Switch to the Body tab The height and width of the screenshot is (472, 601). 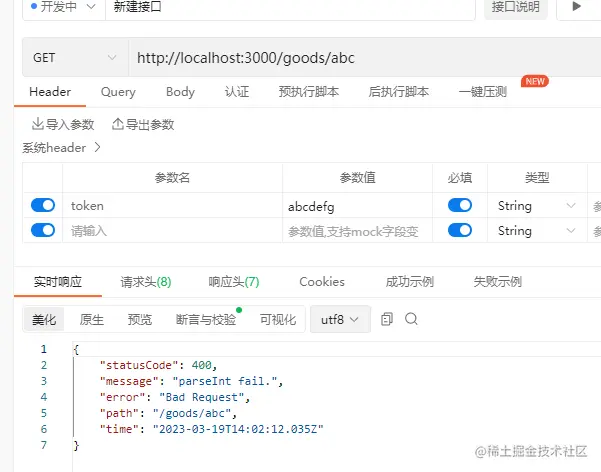180,92
